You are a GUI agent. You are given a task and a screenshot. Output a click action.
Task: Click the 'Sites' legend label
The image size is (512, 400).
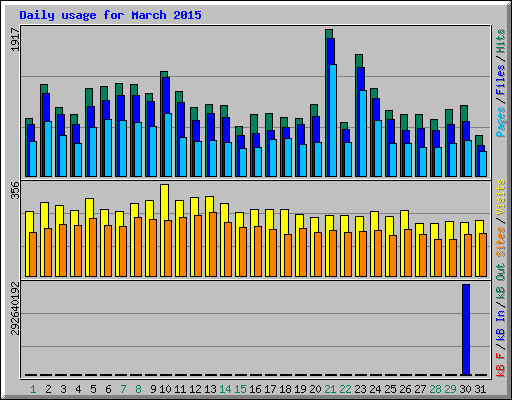[501, 242]
